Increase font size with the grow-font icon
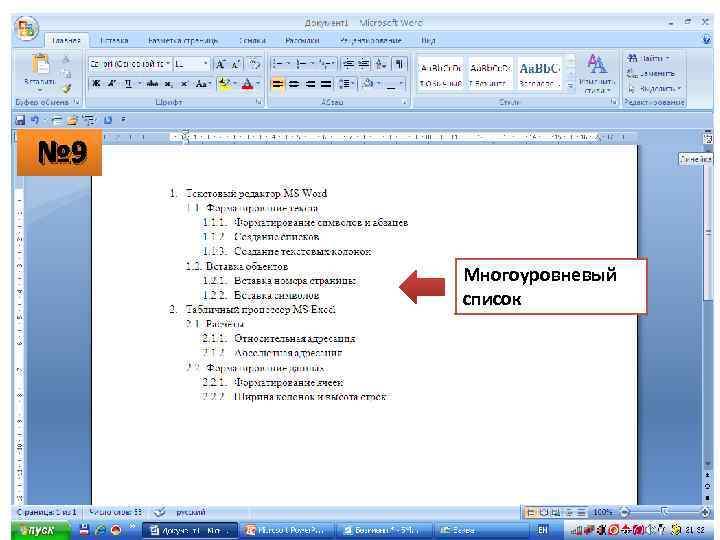This screenshot has height=540, width=720. click(221, 64)
